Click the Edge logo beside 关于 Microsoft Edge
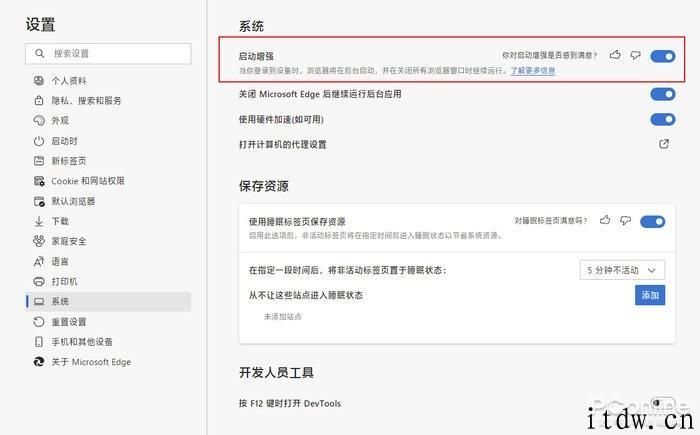 coord(39,362)
